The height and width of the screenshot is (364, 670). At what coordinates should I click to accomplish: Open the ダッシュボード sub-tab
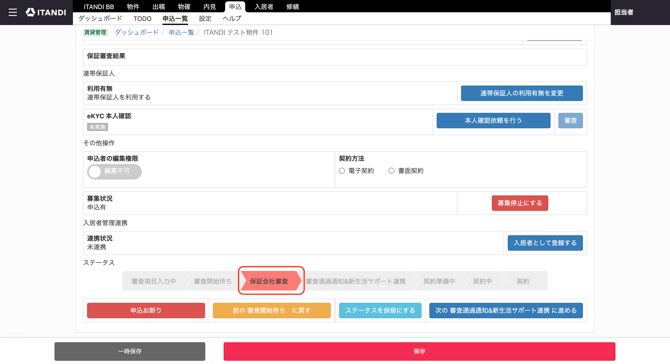click(100, 18)
